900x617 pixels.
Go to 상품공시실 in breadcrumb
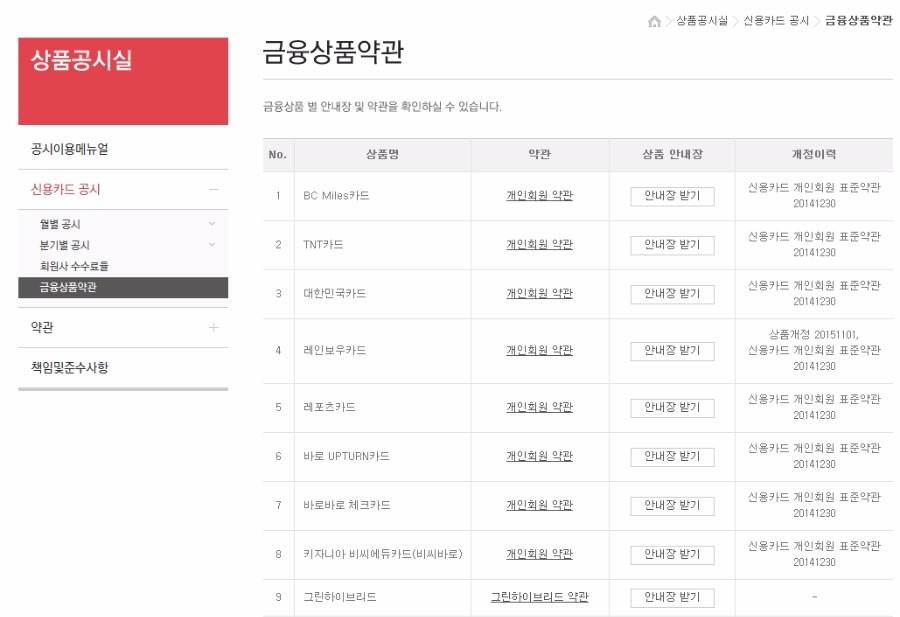coord(701,21)
